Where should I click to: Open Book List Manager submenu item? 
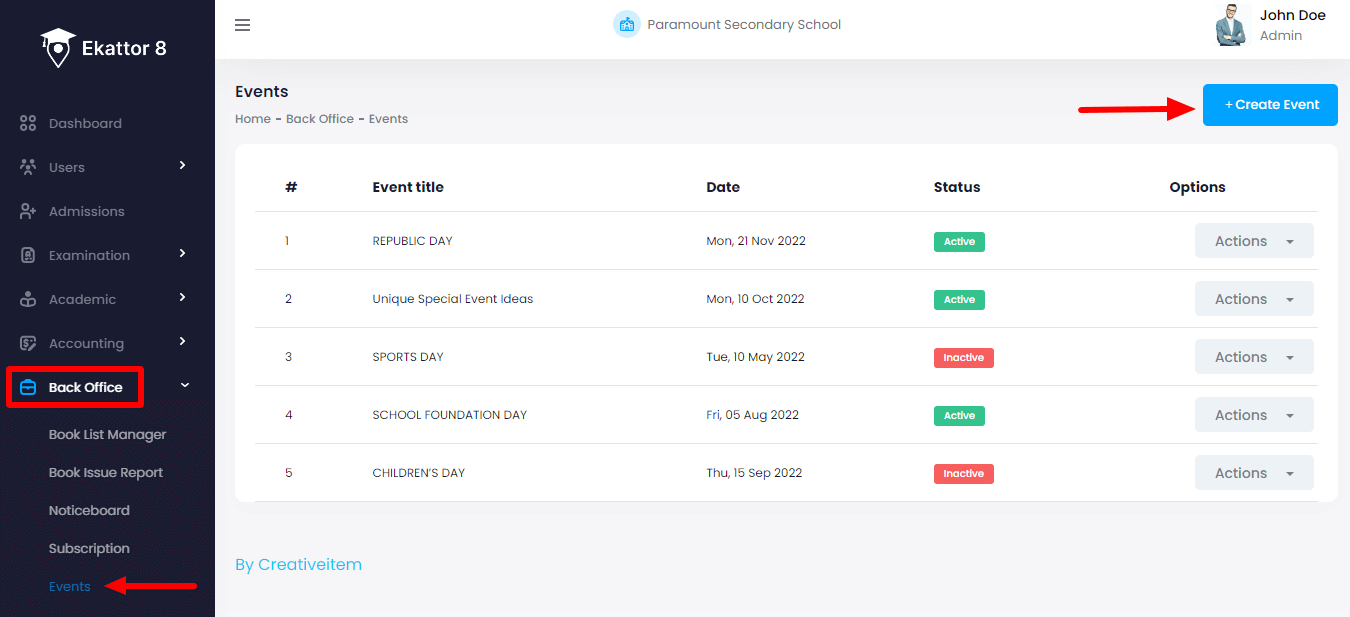[x=107, y=435]
